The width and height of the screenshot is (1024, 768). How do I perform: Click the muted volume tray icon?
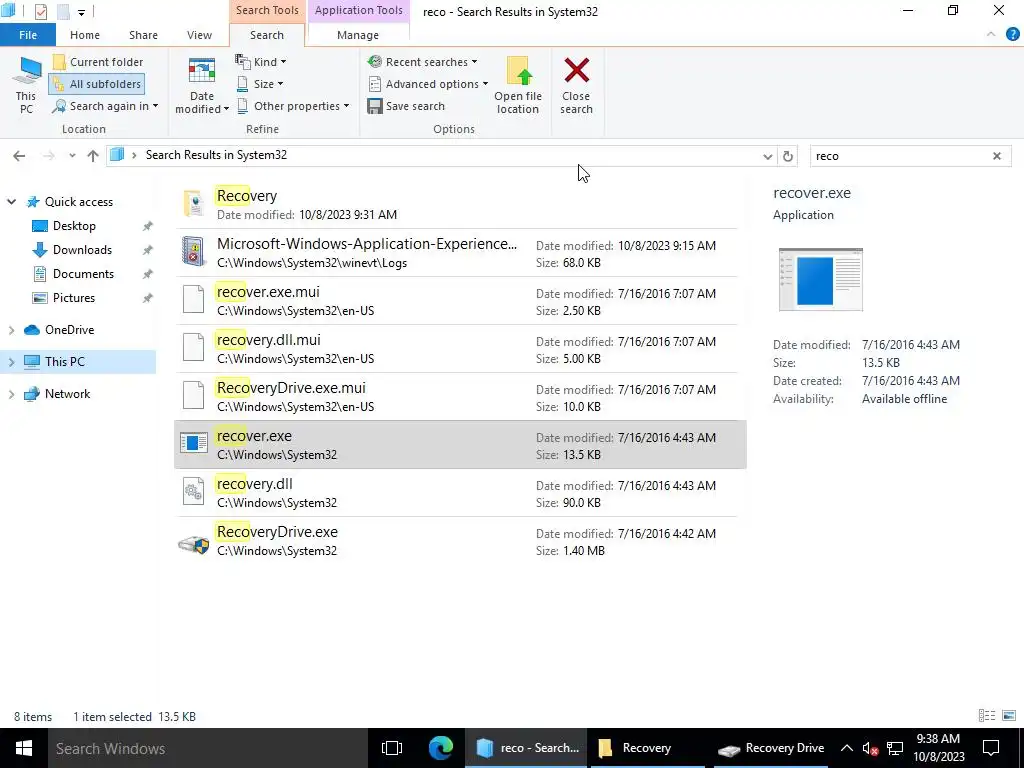871,748
